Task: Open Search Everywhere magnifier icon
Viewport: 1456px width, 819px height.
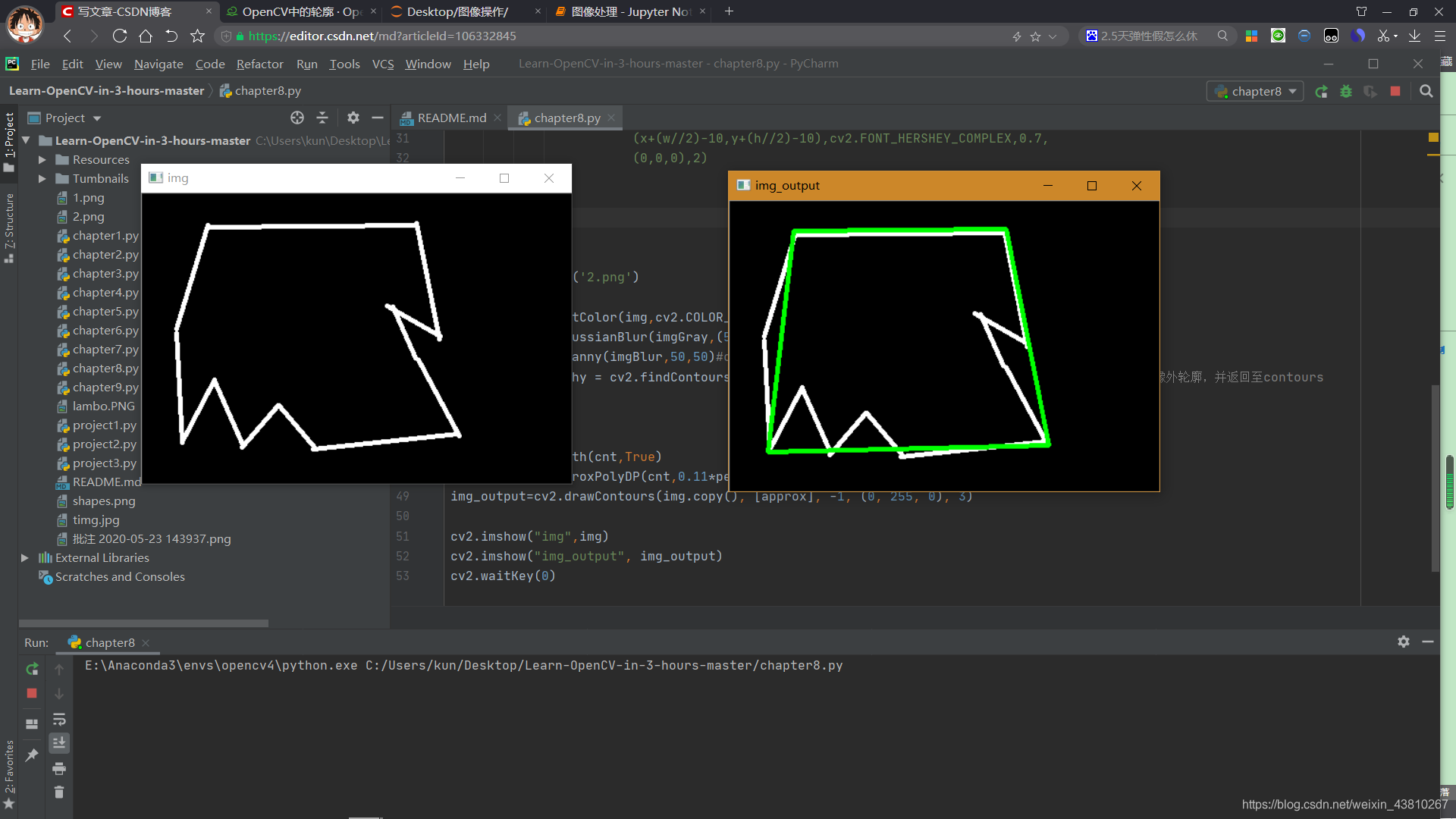Action: 1426,91
